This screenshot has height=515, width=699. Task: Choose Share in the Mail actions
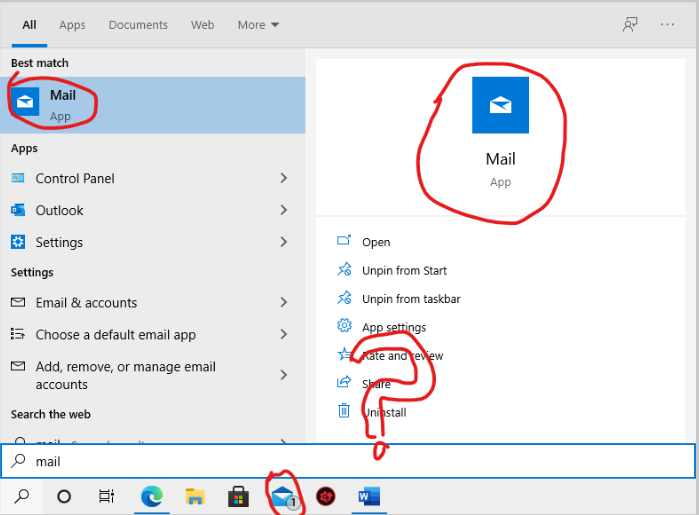(376, 384)
